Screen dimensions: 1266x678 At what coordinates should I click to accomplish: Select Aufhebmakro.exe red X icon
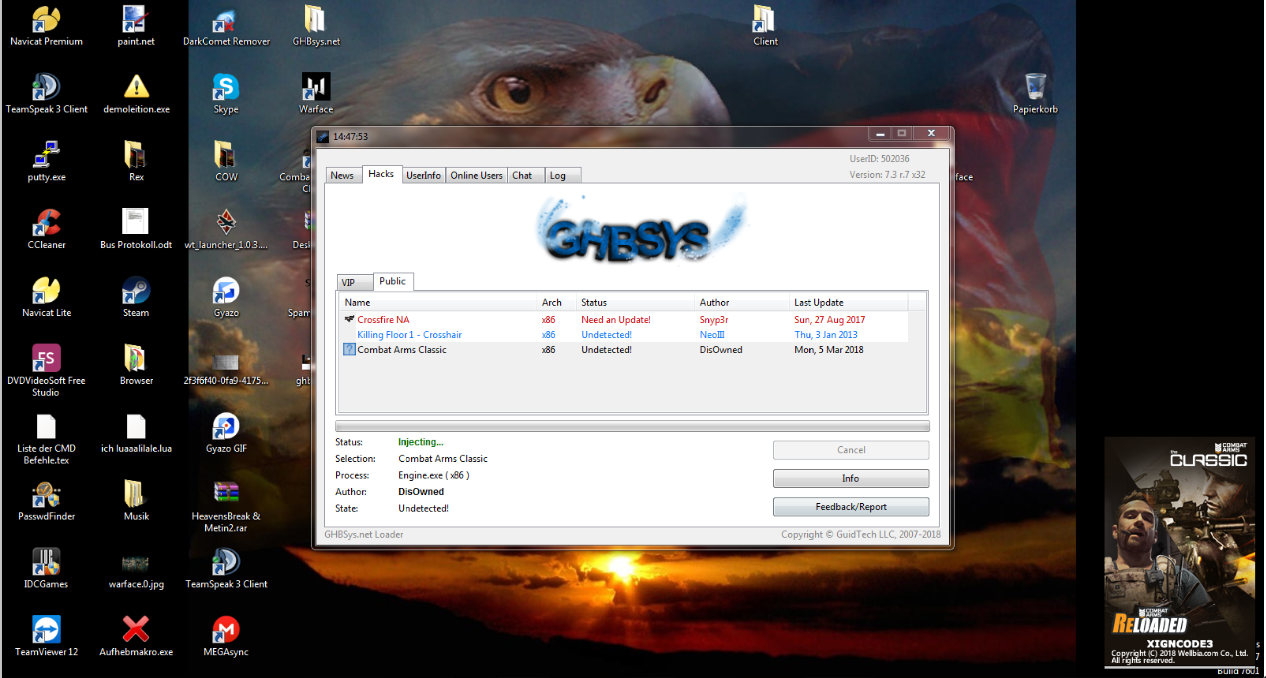pos(136,637)
